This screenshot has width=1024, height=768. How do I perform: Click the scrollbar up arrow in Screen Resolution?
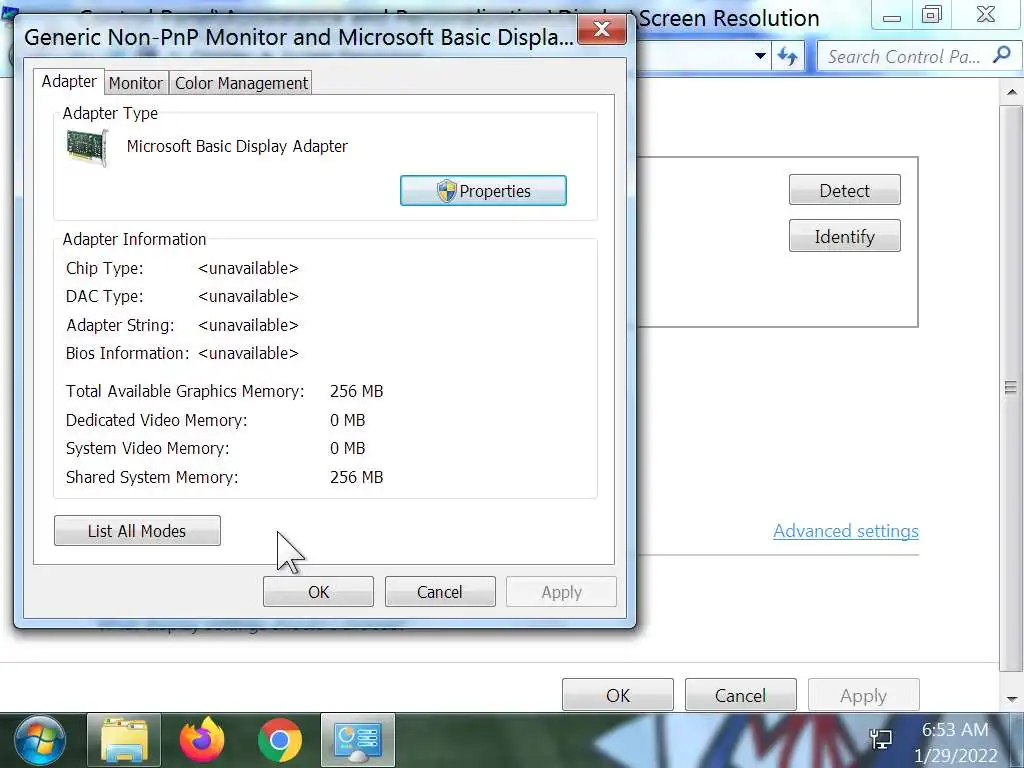(1012, 92)
